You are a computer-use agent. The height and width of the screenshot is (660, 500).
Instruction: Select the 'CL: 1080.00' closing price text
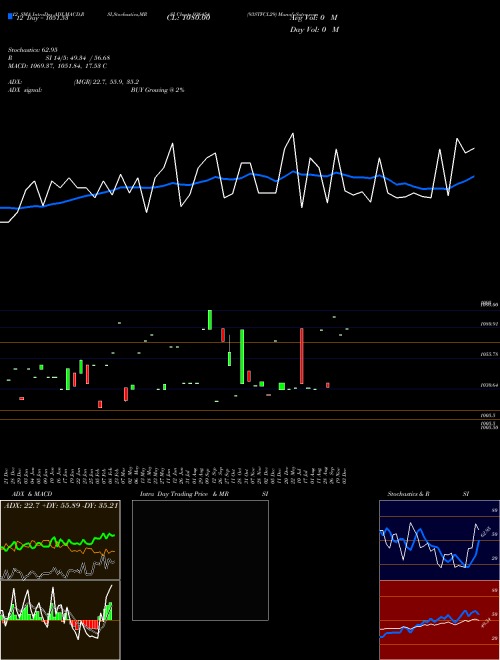188,18
